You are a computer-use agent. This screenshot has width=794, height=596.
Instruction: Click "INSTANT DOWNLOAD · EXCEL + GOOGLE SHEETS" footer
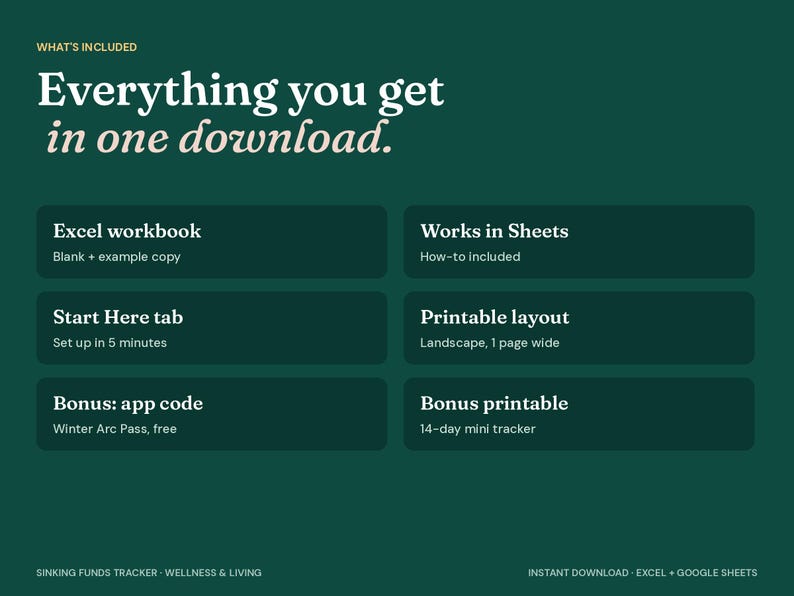coord(643,573)
